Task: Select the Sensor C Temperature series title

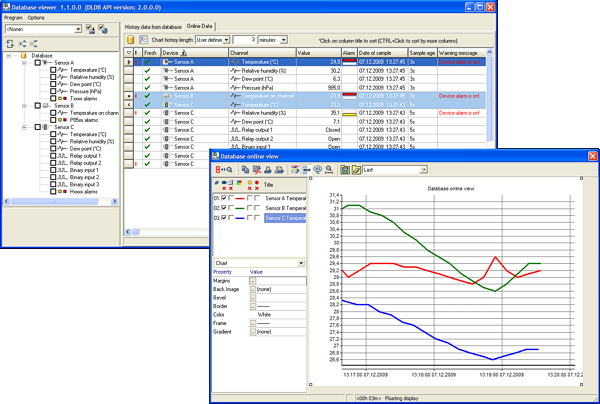Action: [285, 218]
